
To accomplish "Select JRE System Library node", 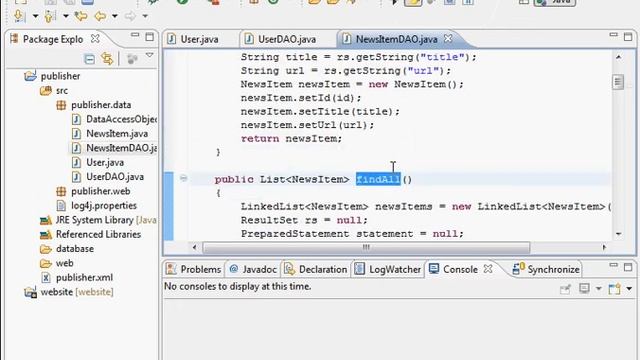I will [106, 220].
